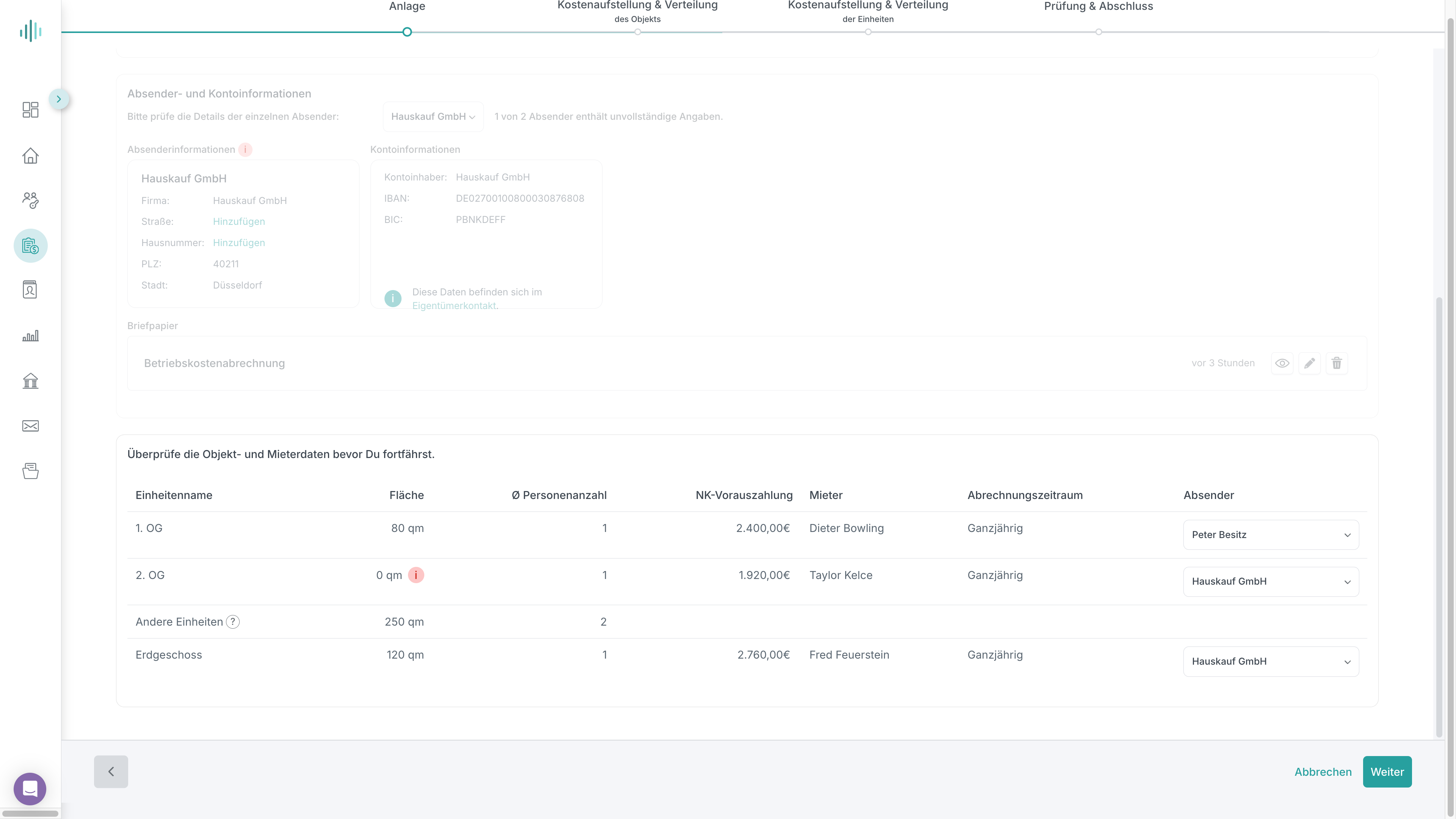Edit Betriebskostenabrechnung with the pencil icon
Image resolution: width=1456 pixels, height=819 pixels.
[1310, 363]
